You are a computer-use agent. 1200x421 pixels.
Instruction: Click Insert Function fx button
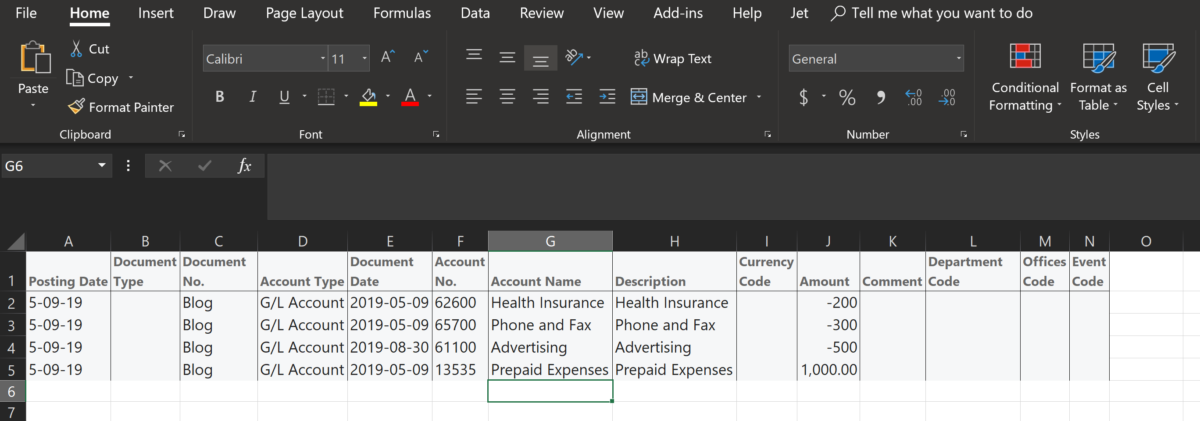pyautogui.click(x=244, y=166)
